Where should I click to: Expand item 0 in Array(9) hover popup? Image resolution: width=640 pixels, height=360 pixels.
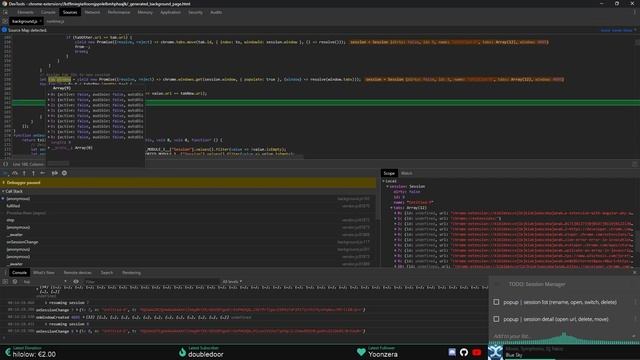tap(49, 94)
